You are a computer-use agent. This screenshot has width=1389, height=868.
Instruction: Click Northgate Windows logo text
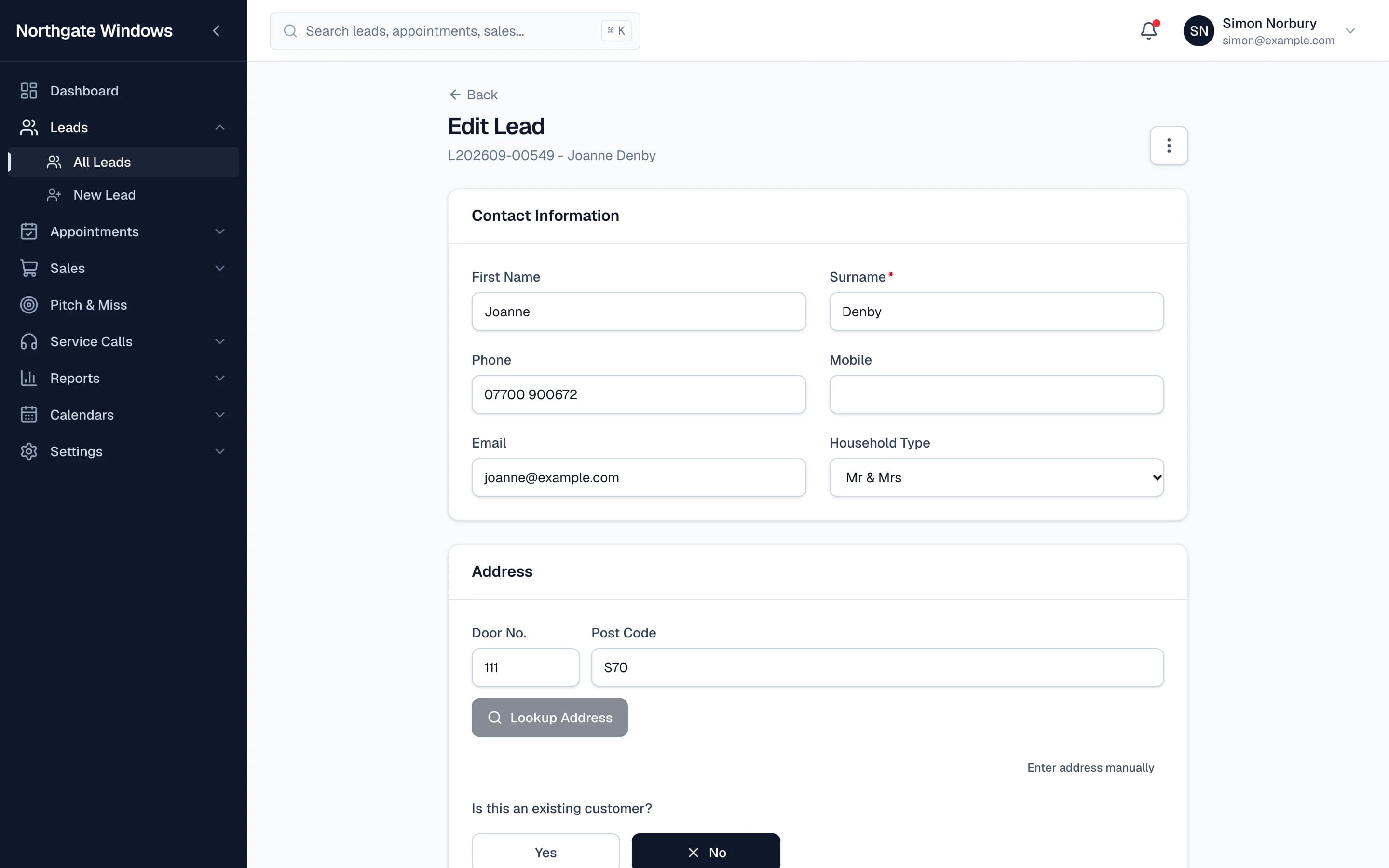point(94,31)
